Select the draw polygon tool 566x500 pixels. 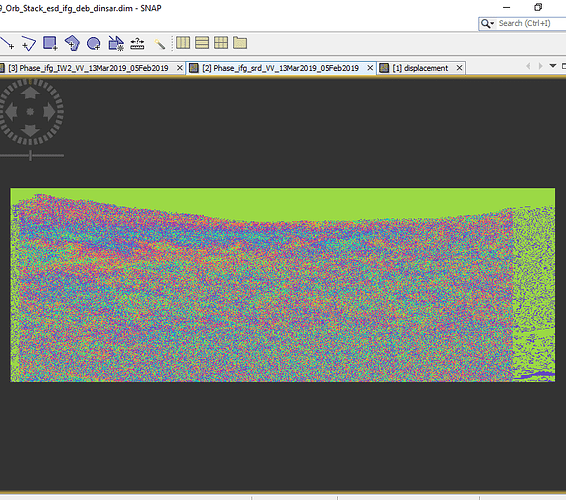point(72,43)
